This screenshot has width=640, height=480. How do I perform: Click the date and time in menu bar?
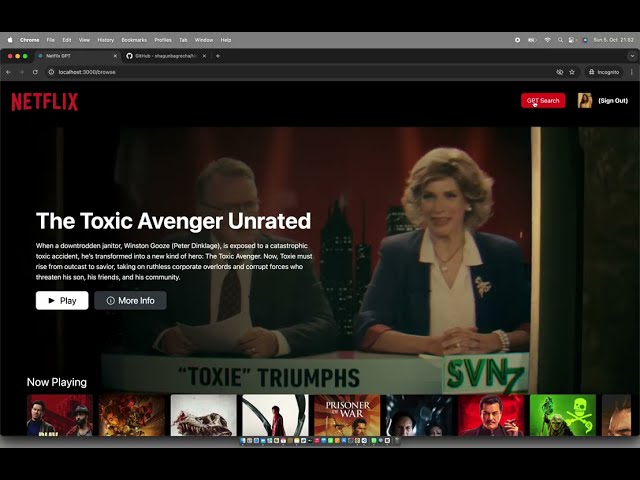(613, 40)
